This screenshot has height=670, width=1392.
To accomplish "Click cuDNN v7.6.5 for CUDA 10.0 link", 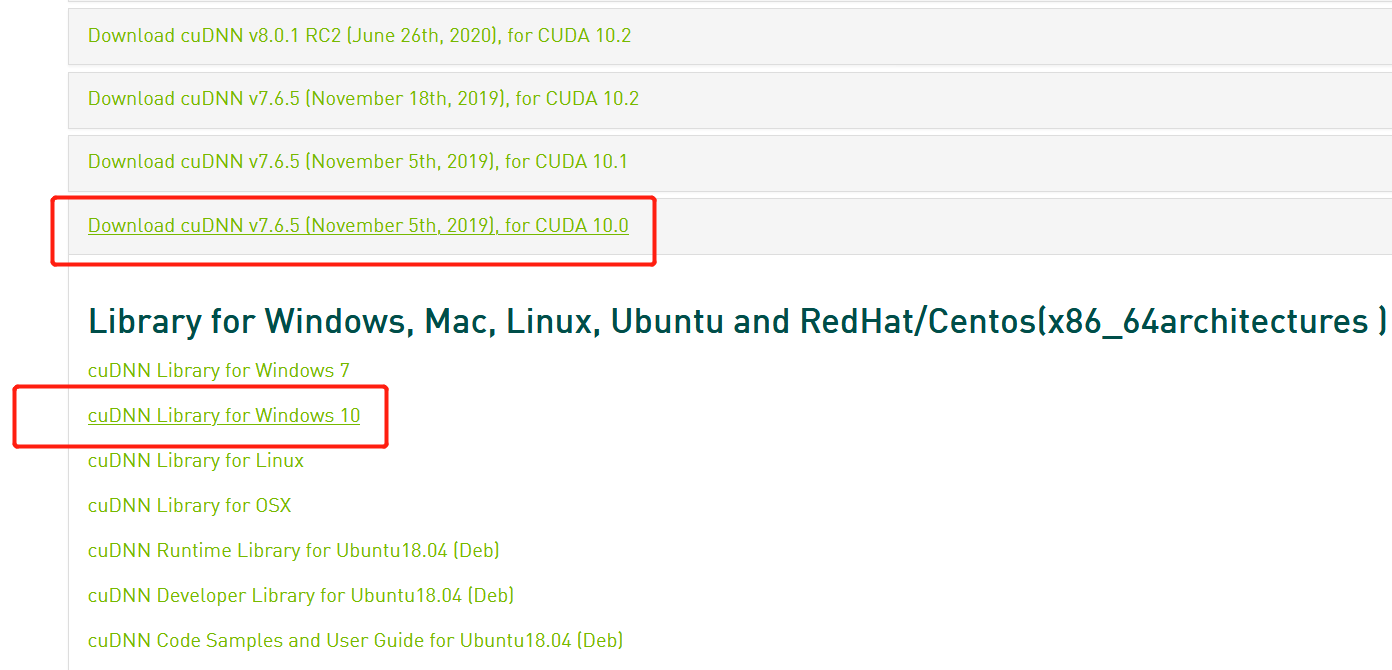I will 358,226.
